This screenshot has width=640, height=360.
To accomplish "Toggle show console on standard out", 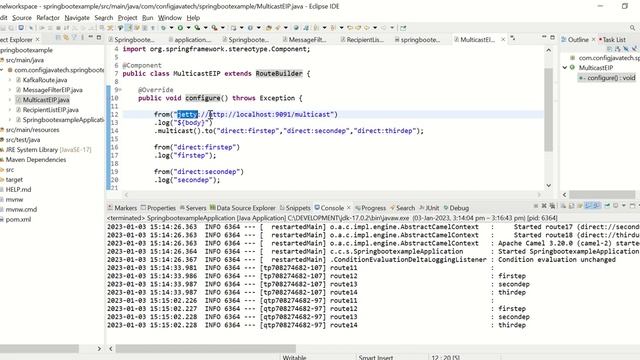I will point(589,206).
